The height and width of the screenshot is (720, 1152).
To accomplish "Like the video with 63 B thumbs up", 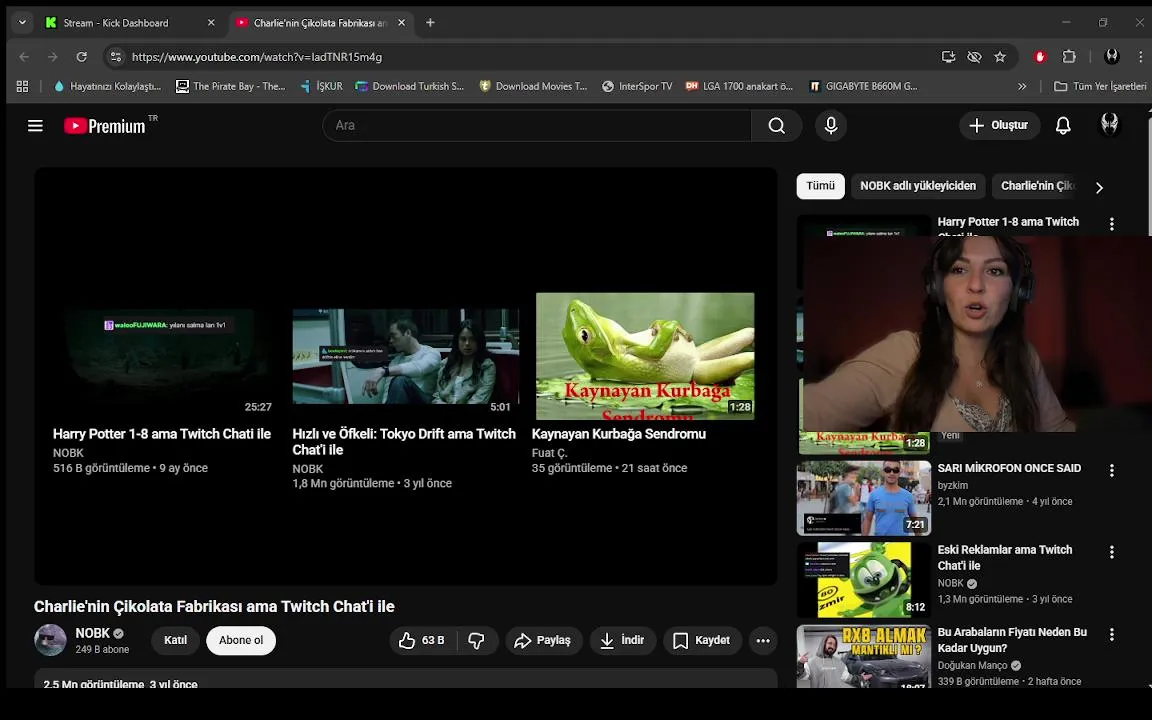I will point(422,641).
